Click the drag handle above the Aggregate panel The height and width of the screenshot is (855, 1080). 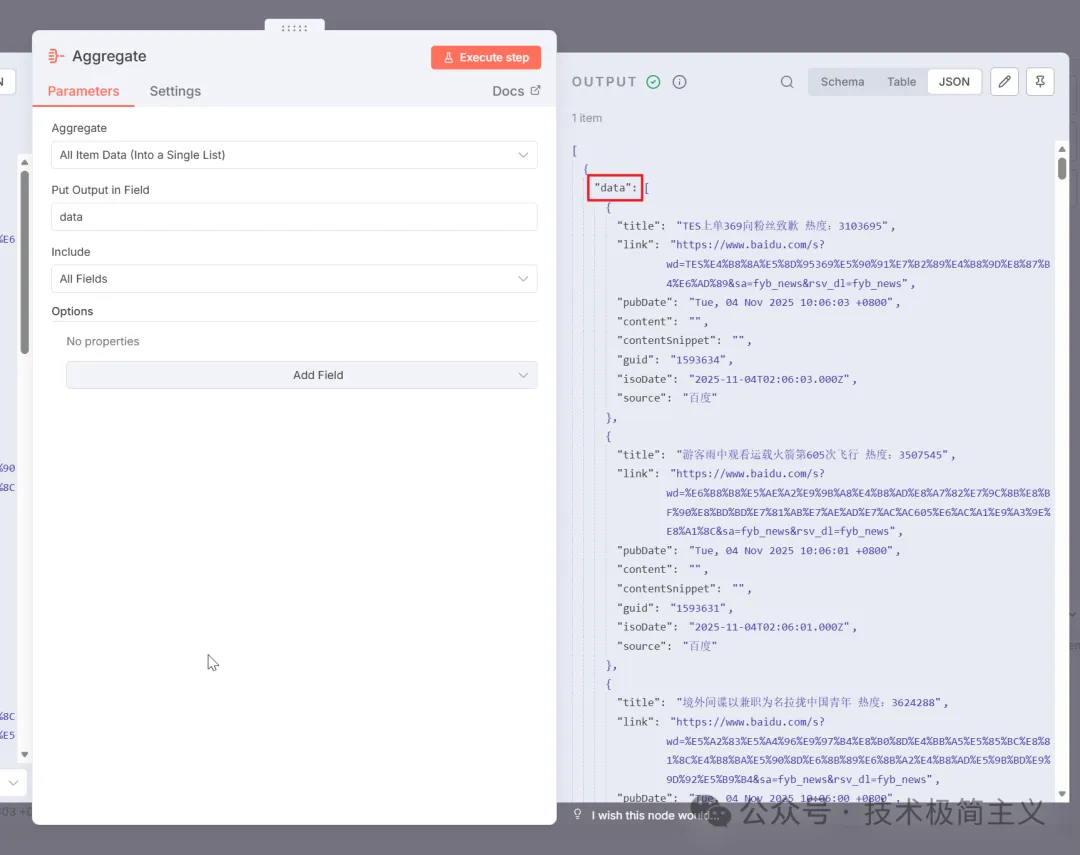[294, 28]
